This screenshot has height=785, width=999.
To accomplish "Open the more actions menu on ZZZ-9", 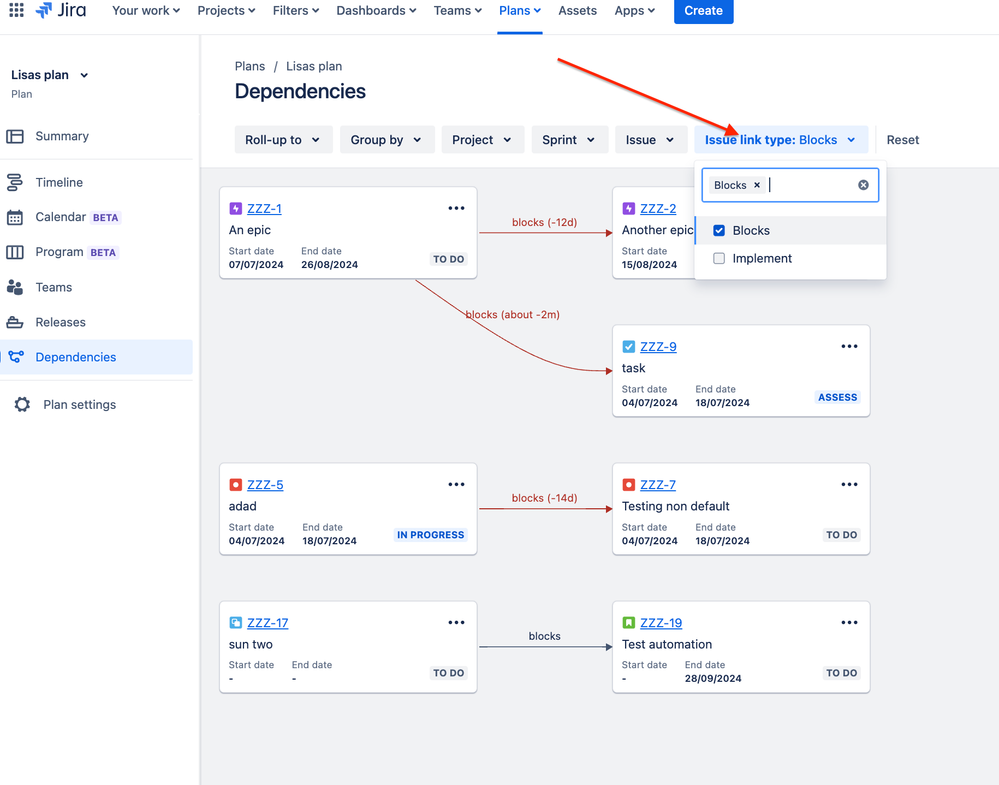I will point(849,347).
